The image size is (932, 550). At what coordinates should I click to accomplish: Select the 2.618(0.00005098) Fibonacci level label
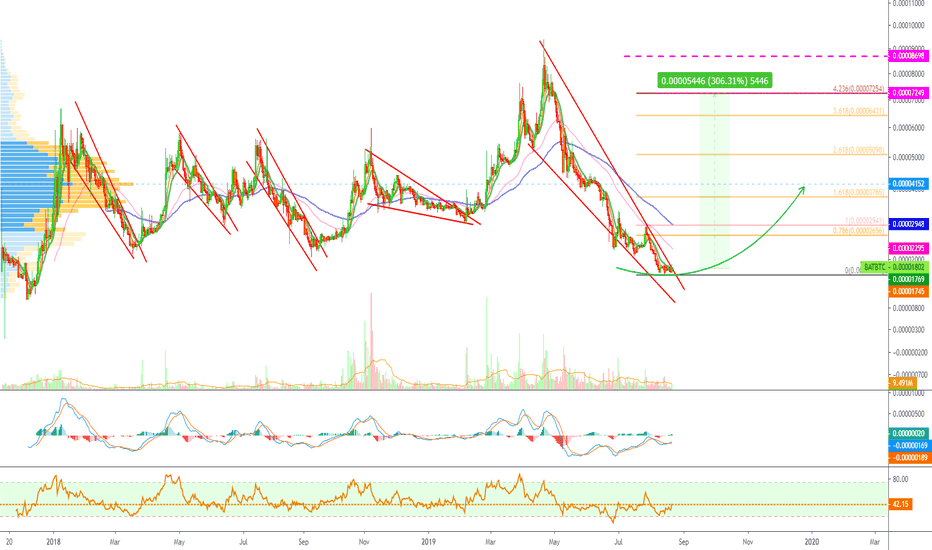(x=858, y=150)
